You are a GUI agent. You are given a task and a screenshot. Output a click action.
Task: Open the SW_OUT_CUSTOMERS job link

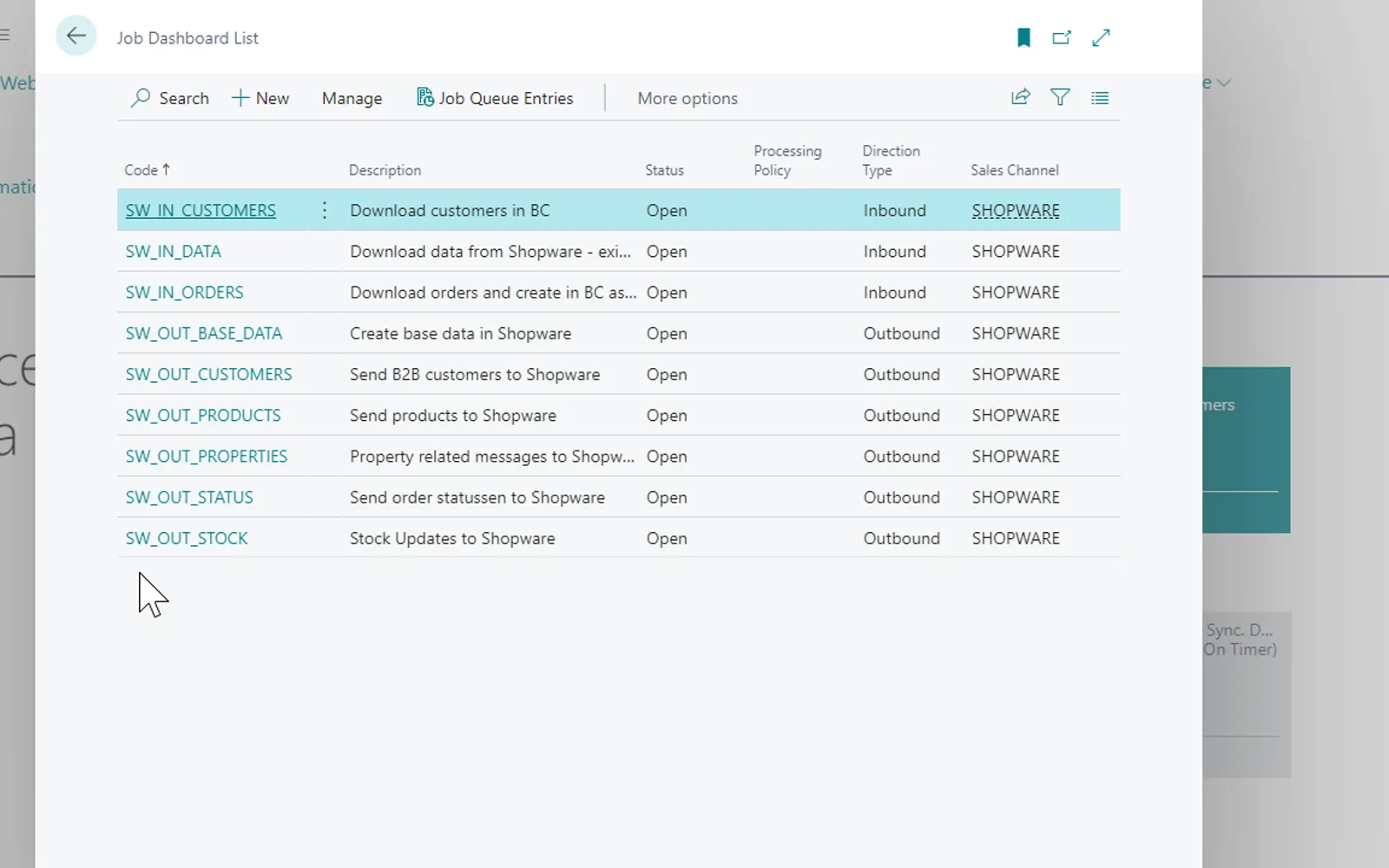coord(208,374)
